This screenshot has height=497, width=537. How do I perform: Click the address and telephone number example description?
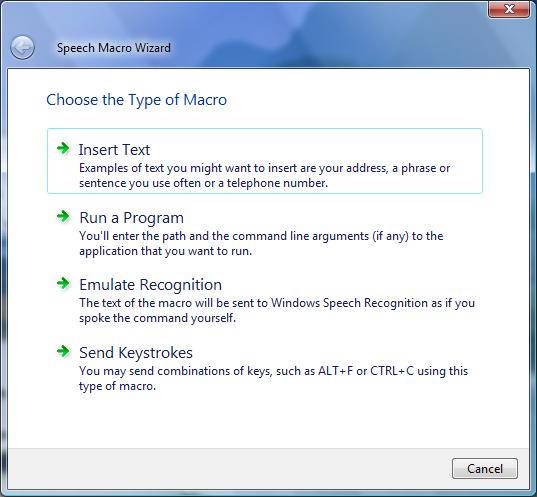[264, 175]
